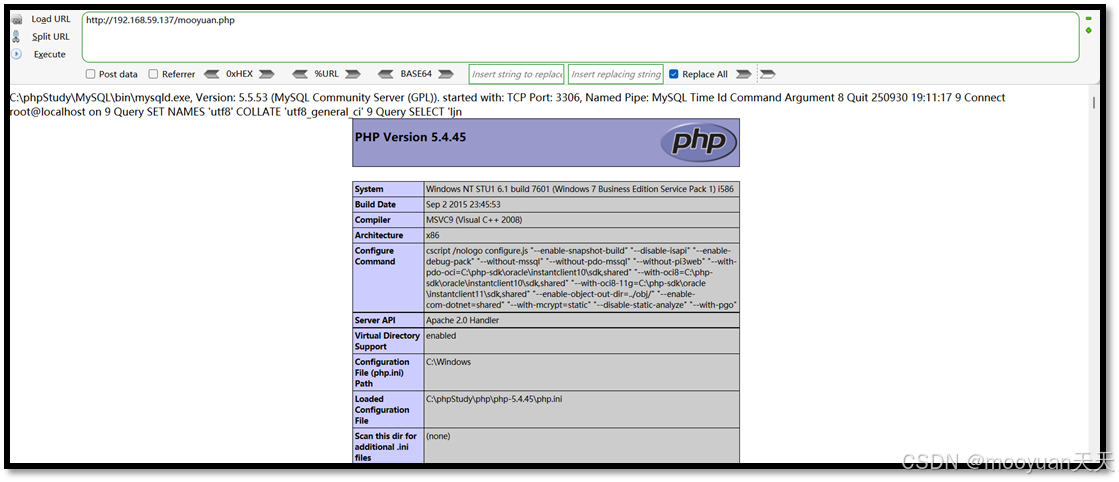The width and height of the screenshot is (1119, 482).
Task: Enable the Post data checkbox
Action: coord(91,74)
